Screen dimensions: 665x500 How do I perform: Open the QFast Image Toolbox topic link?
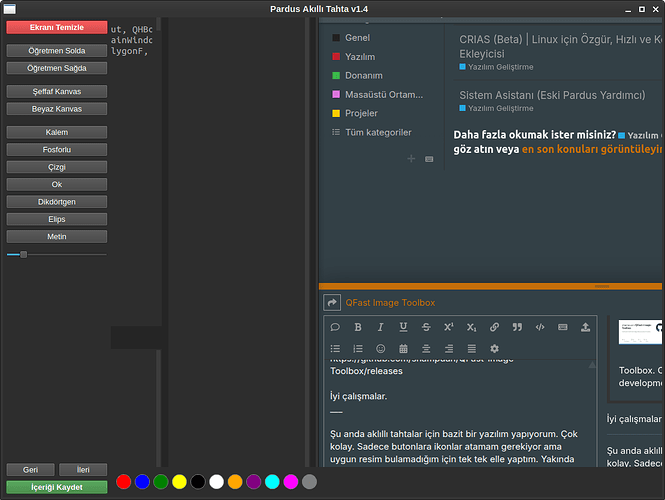point(390,302)
